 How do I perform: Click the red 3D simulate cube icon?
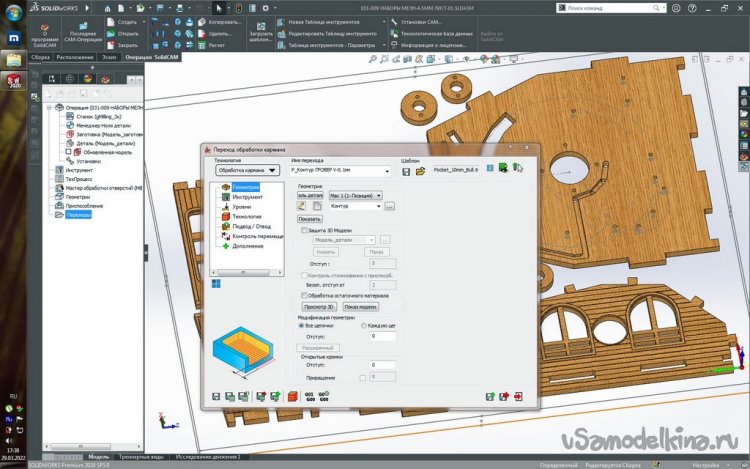tap(292, 397)
